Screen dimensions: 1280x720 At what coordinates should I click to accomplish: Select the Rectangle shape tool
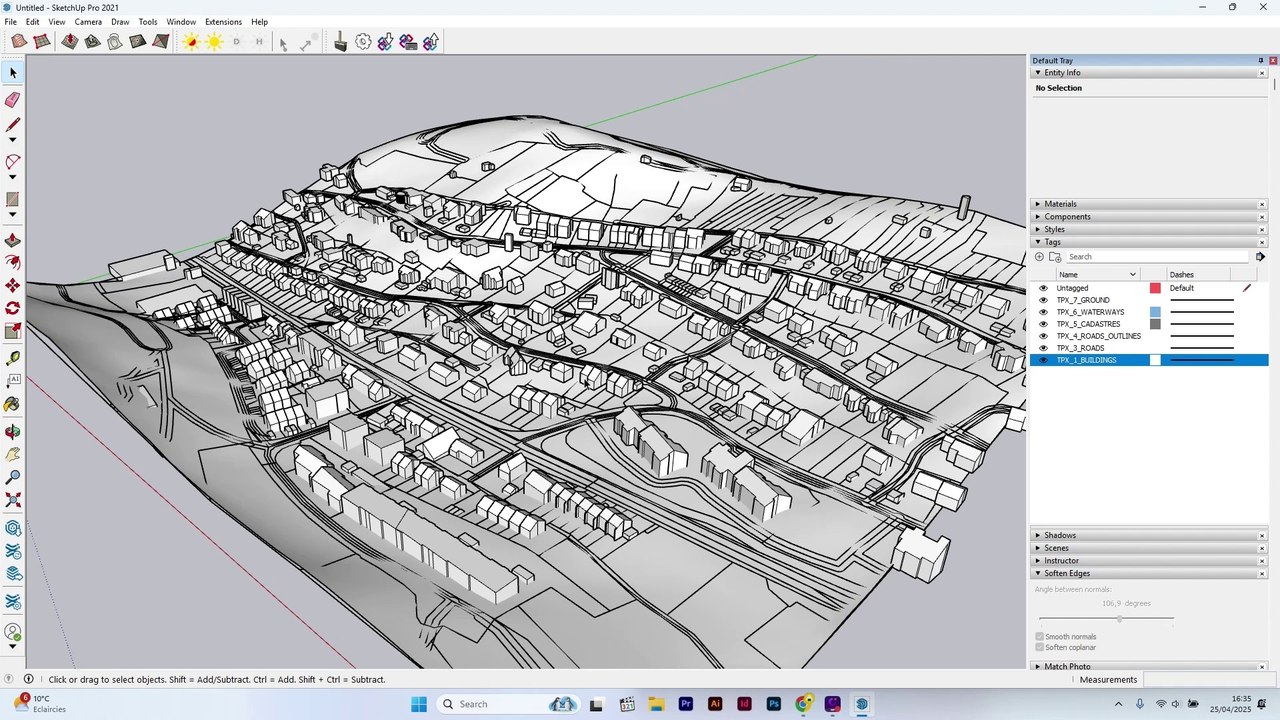[x=13, y=199]
